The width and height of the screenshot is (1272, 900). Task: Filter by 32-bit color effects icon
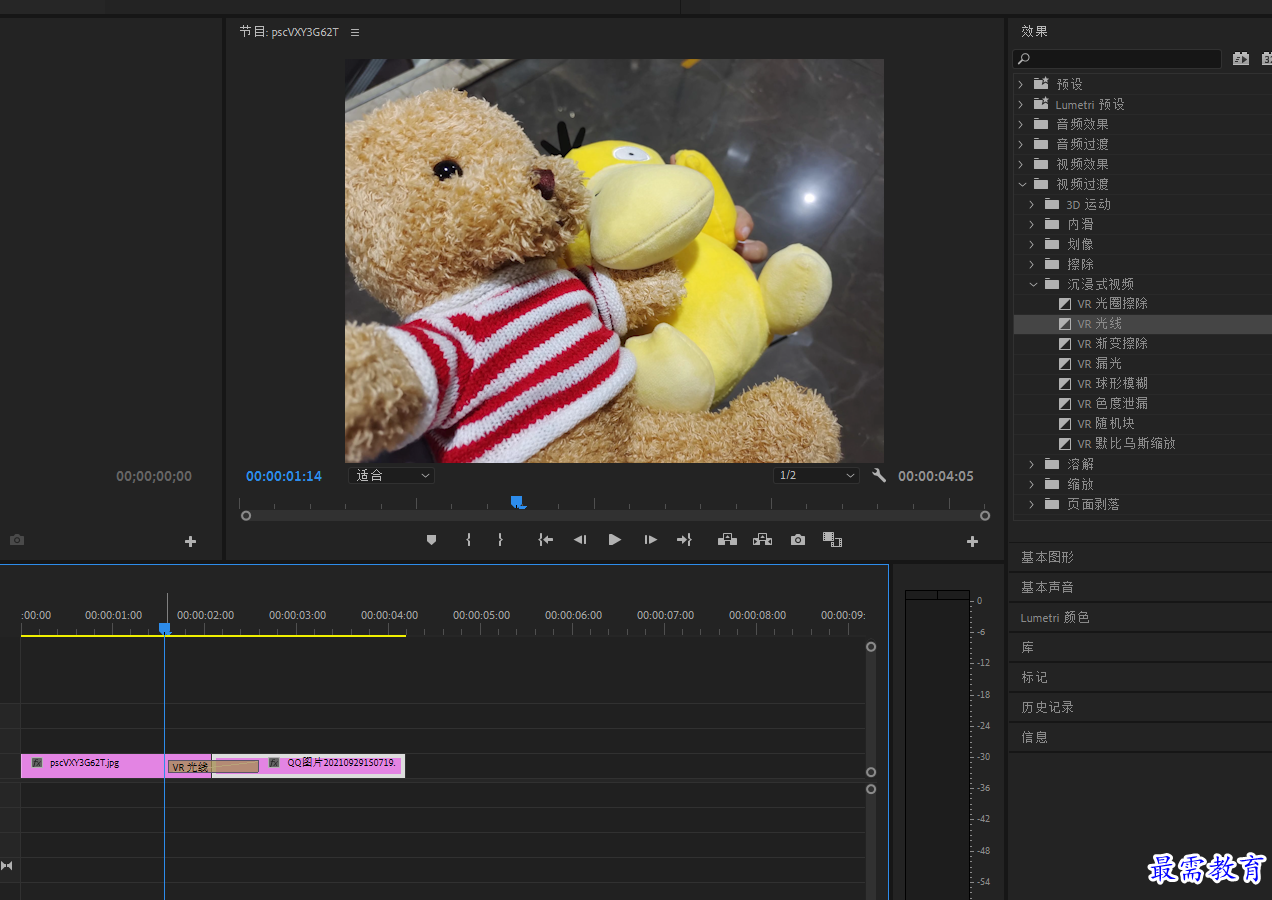1266,59
